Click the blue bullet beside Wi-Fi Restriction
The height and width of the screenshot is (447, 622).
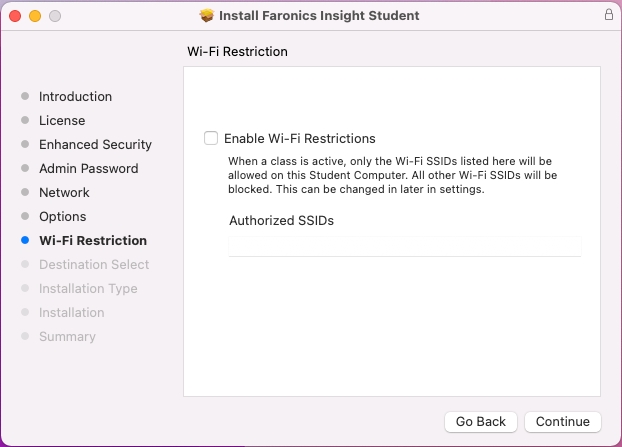[x=25, y=241]
